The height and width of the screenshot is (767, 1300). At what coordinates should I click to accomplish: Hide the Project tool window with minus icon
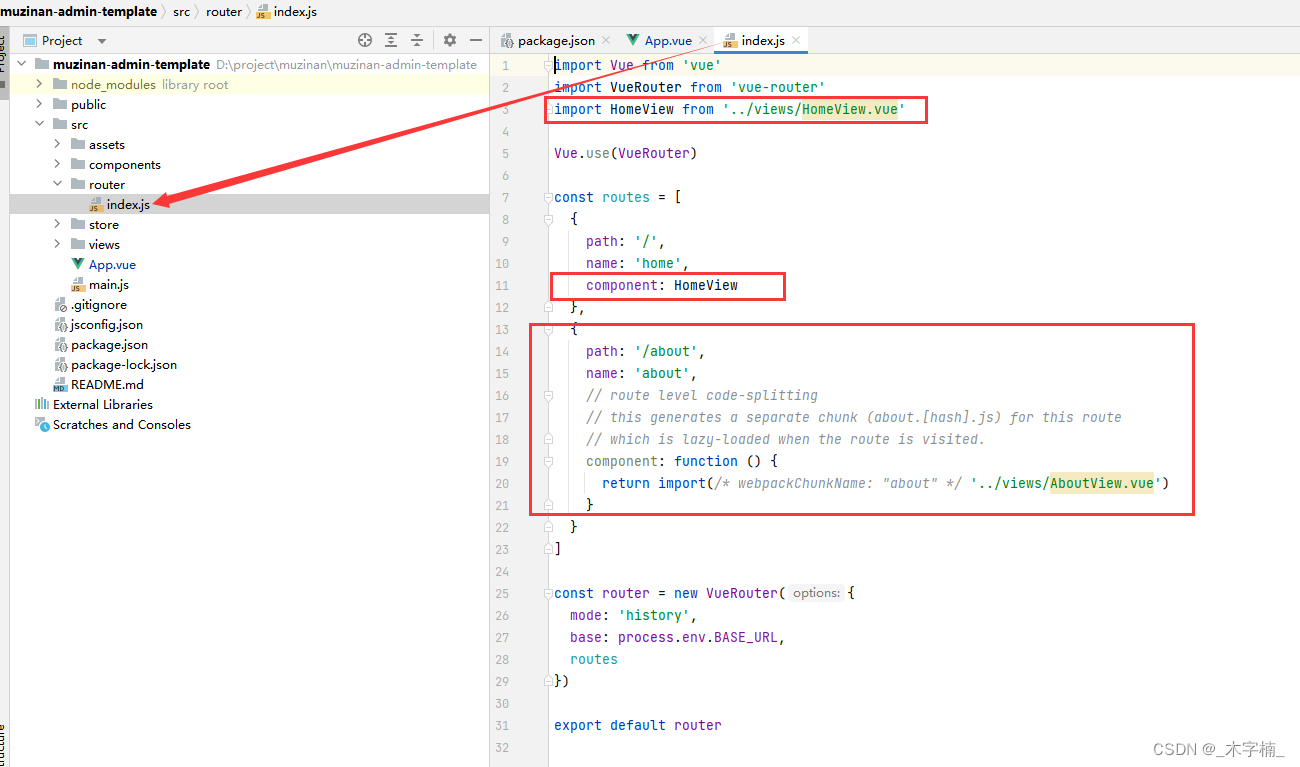tap(476, 41)
